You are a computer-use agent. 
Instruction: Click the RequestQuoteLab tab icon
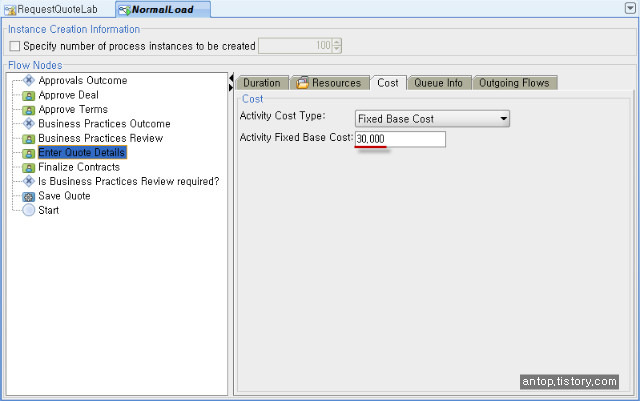pos(10,10)
